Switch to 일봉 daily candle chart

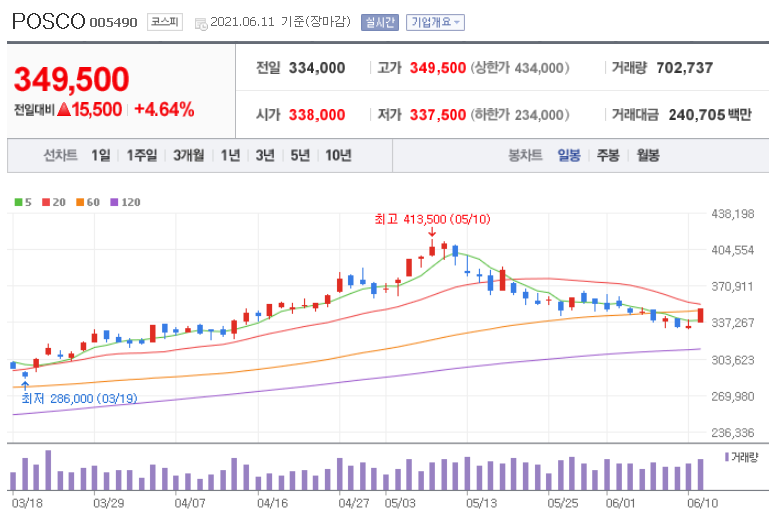coord(569,156)
